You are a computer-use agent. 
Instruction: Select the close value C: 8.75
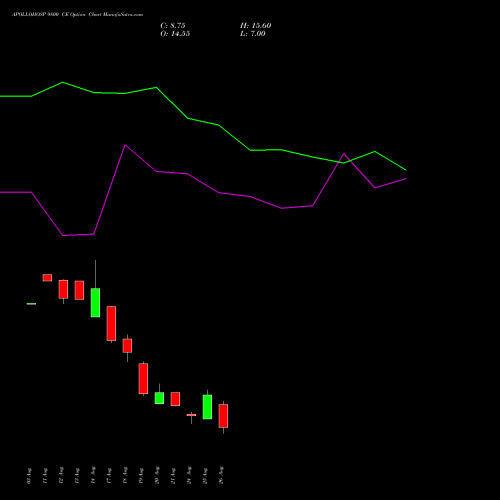tap(173, 26)
